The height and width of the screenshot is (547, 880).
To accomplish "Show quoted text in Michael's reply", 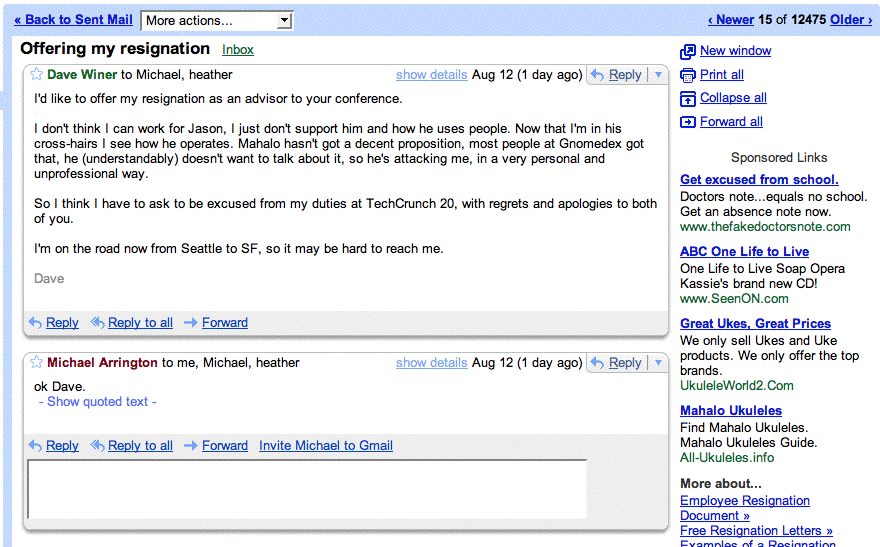I will click(x=98, y=402).
